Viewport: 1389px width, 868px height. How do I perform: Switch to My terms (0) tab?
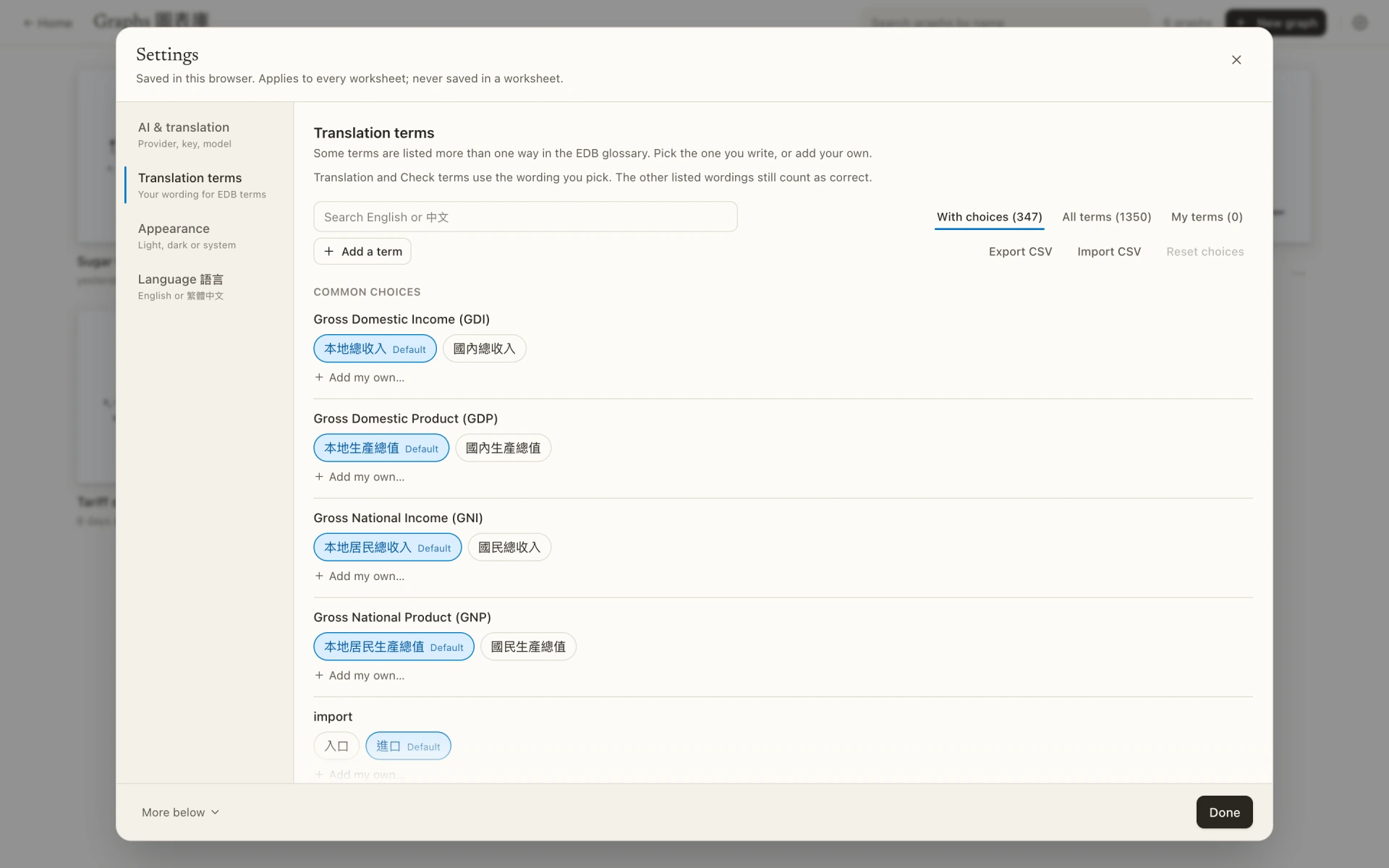[x=1207, y=217]
